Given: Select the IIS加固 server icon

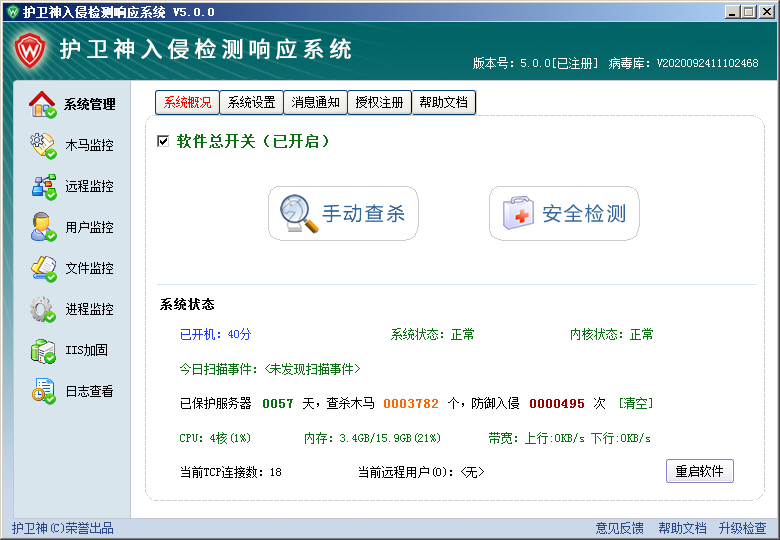Looking at the screenshot, I should (x=43, y=350).
